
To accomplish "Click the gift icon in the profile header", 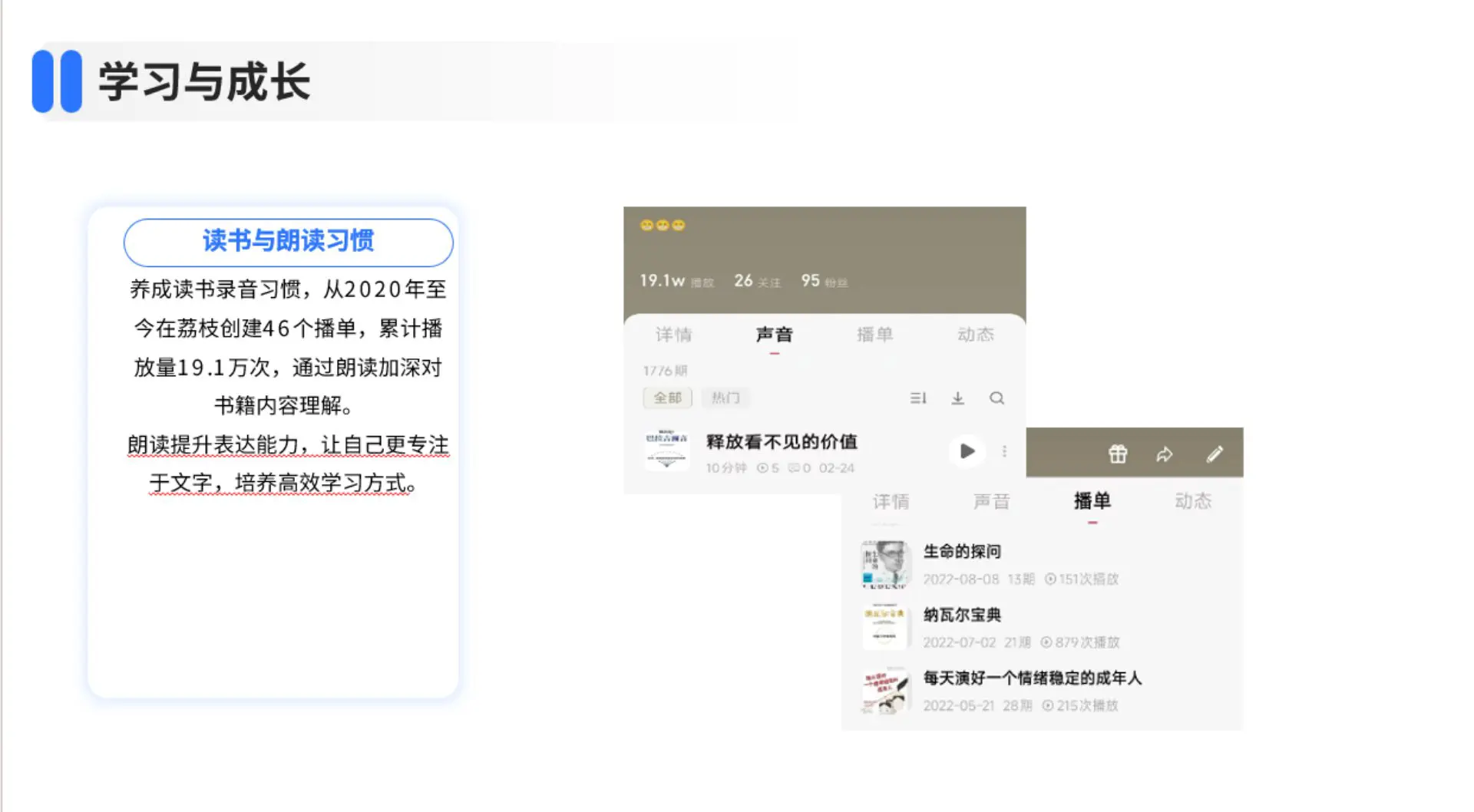I will (1117, 454).
